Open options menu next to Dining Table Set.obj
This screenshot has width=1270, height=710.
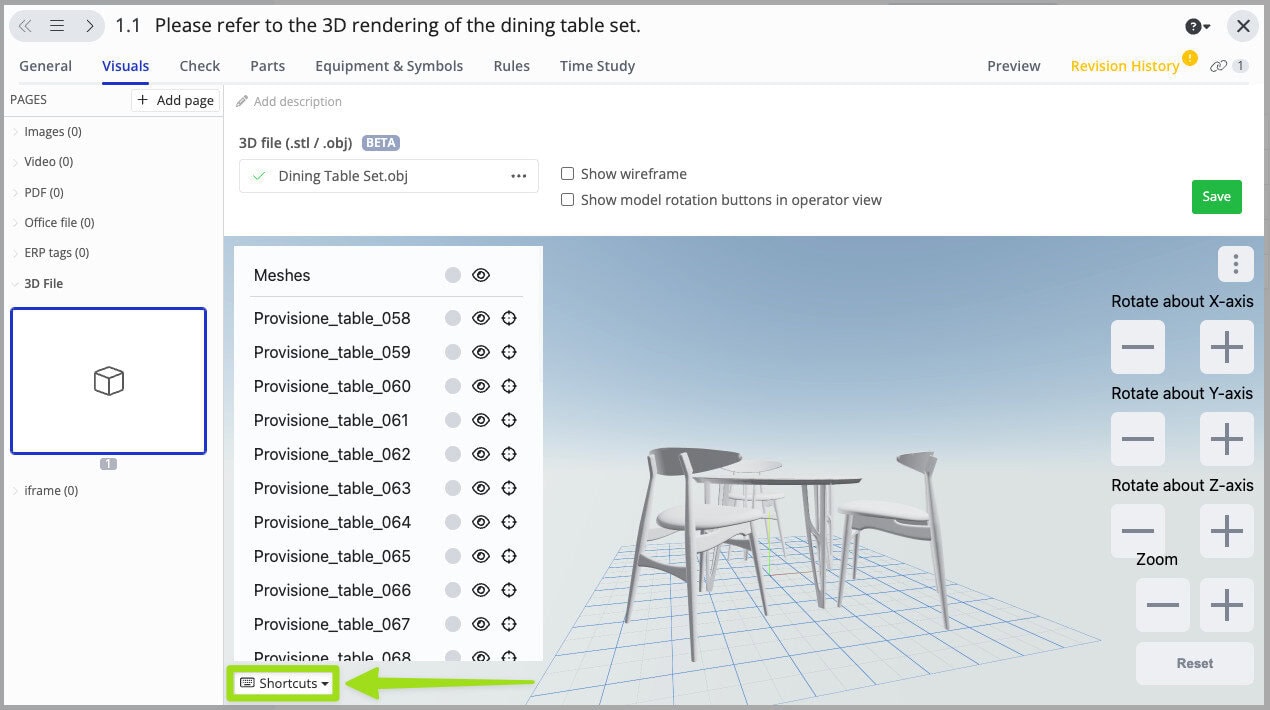518,176
